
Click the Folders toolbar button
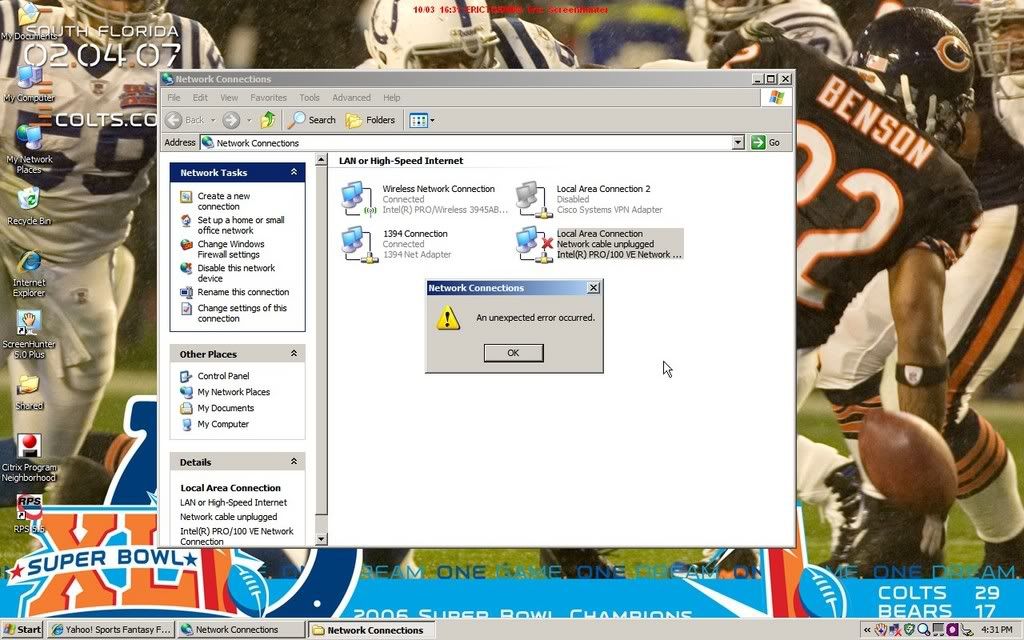click(371, 120)
